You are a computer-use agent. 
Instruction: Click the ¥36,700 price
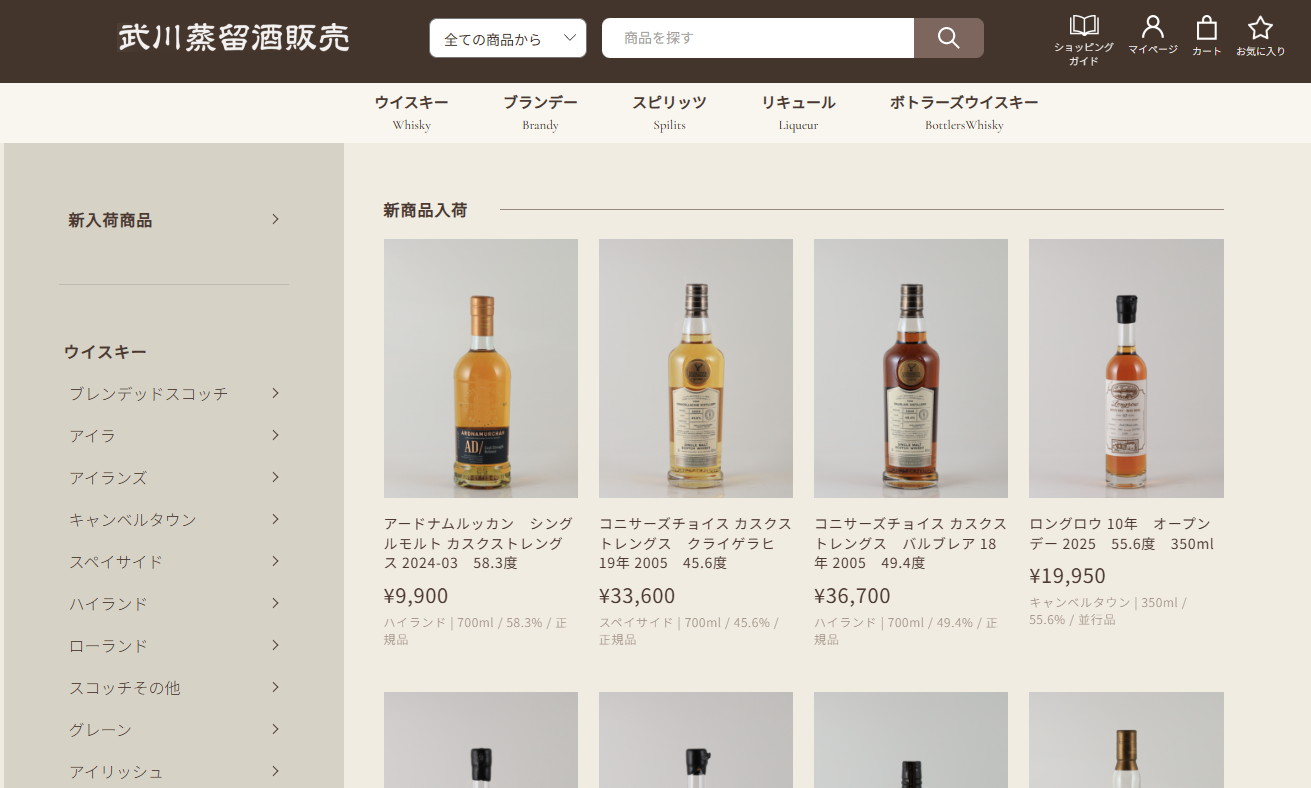[x=852, y=596]
